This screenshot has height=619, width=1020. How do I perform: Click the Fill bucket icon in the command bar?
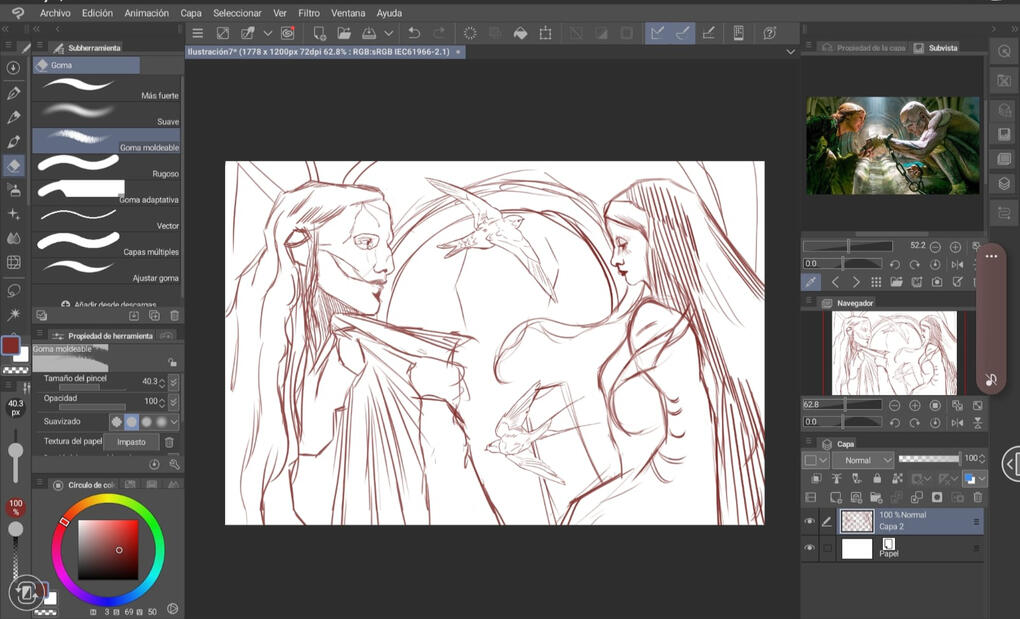[x=520, y=33]
